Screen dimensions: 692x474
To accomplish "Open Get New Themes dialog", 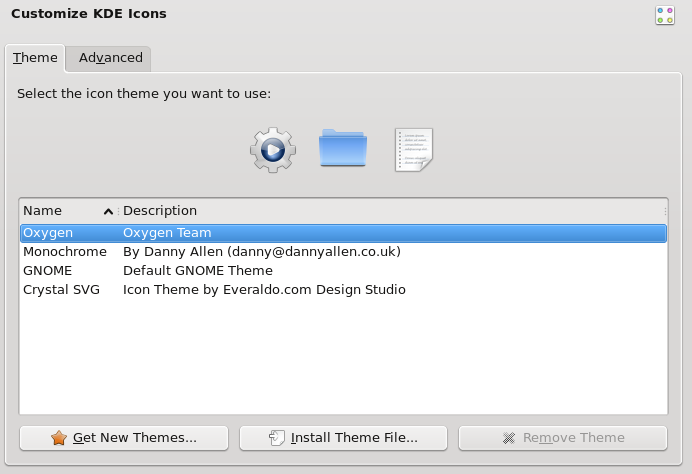I will [124, 438].
